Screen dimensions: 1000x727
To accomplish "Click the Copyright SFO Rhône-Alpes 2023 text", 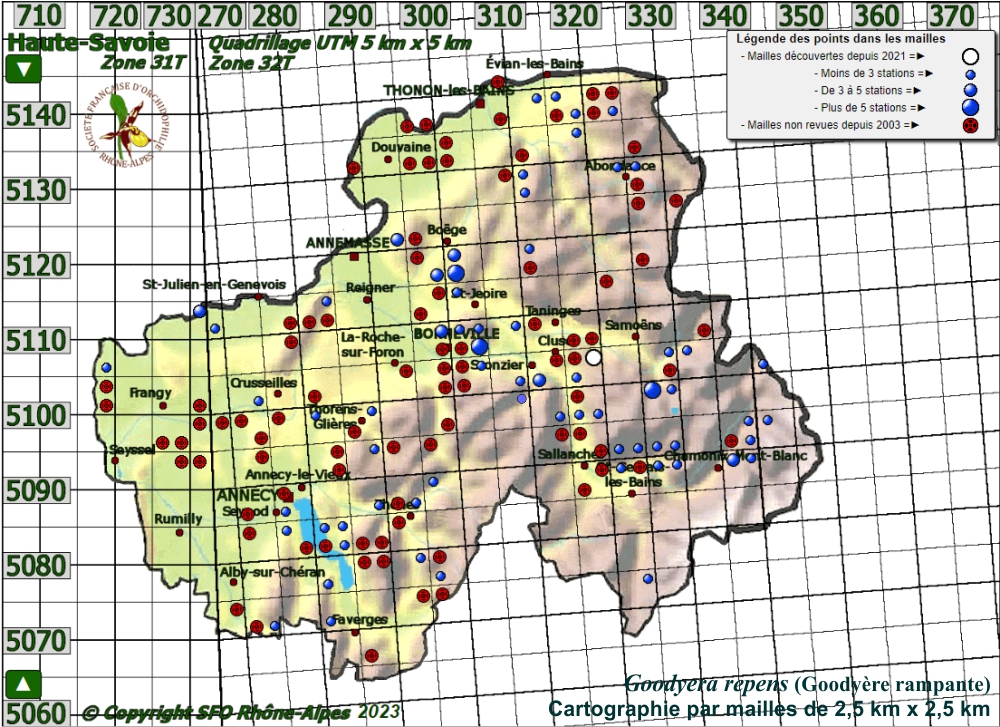I will (241, 712).
